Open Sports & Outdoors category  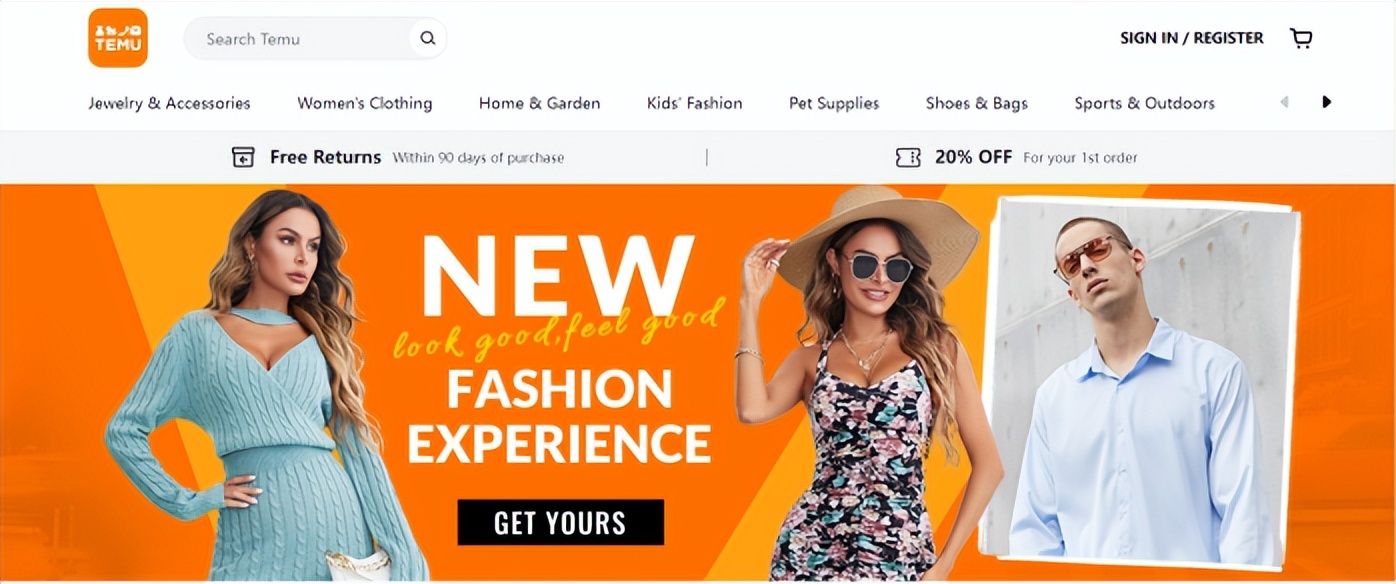[1145, 103]
